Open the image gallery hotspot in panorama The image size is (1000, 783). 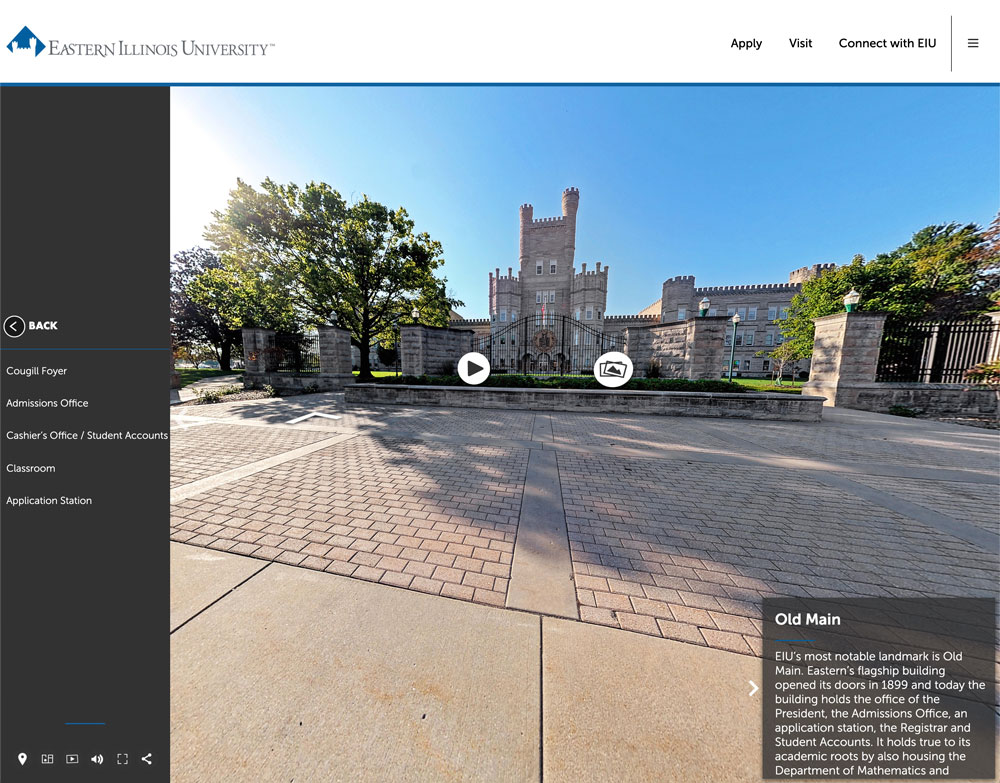[613, 369]
